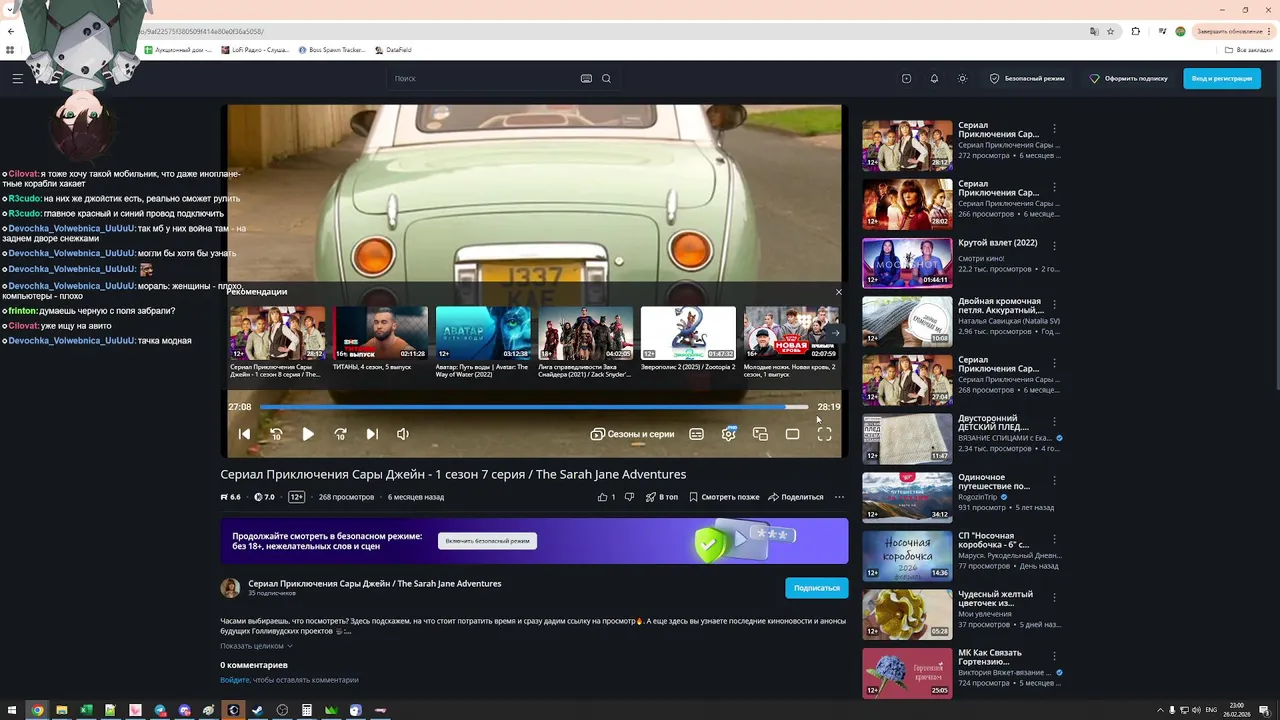The width and height of the screenshot is (1280, 720).
Task: Enable picture-in-picture mode
Action: click(760, 434)
